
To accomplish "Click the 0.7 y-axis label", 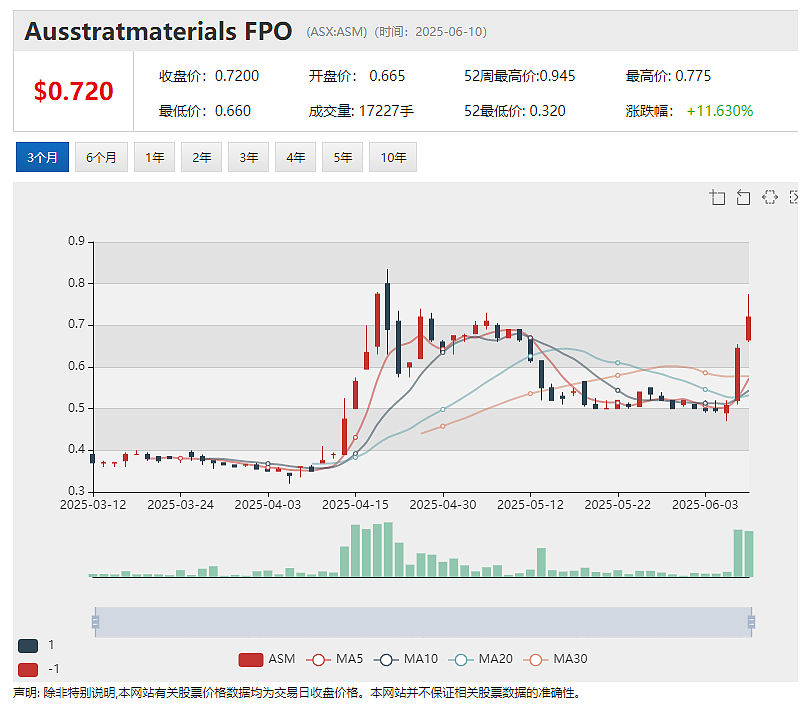I will [76, 324].
